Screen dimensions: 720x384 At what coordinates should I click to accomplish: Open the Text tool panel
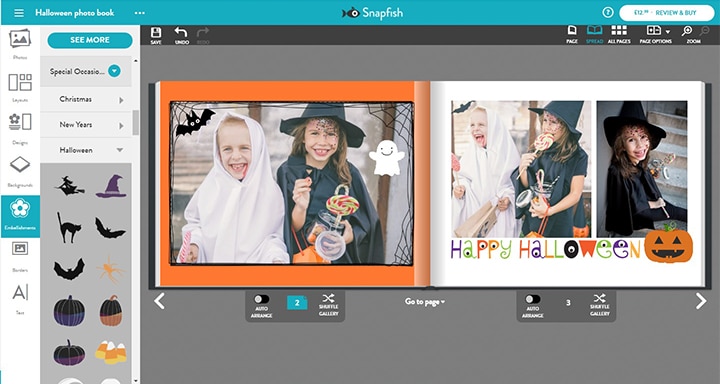click(20, 299)
